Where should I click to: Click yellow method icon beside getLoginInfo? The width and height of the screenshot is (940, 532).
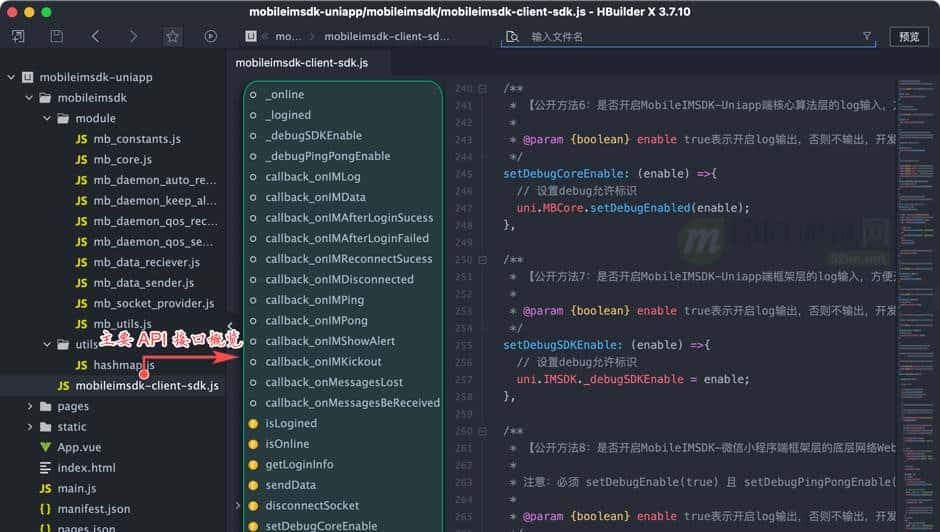tap(253, 464)
